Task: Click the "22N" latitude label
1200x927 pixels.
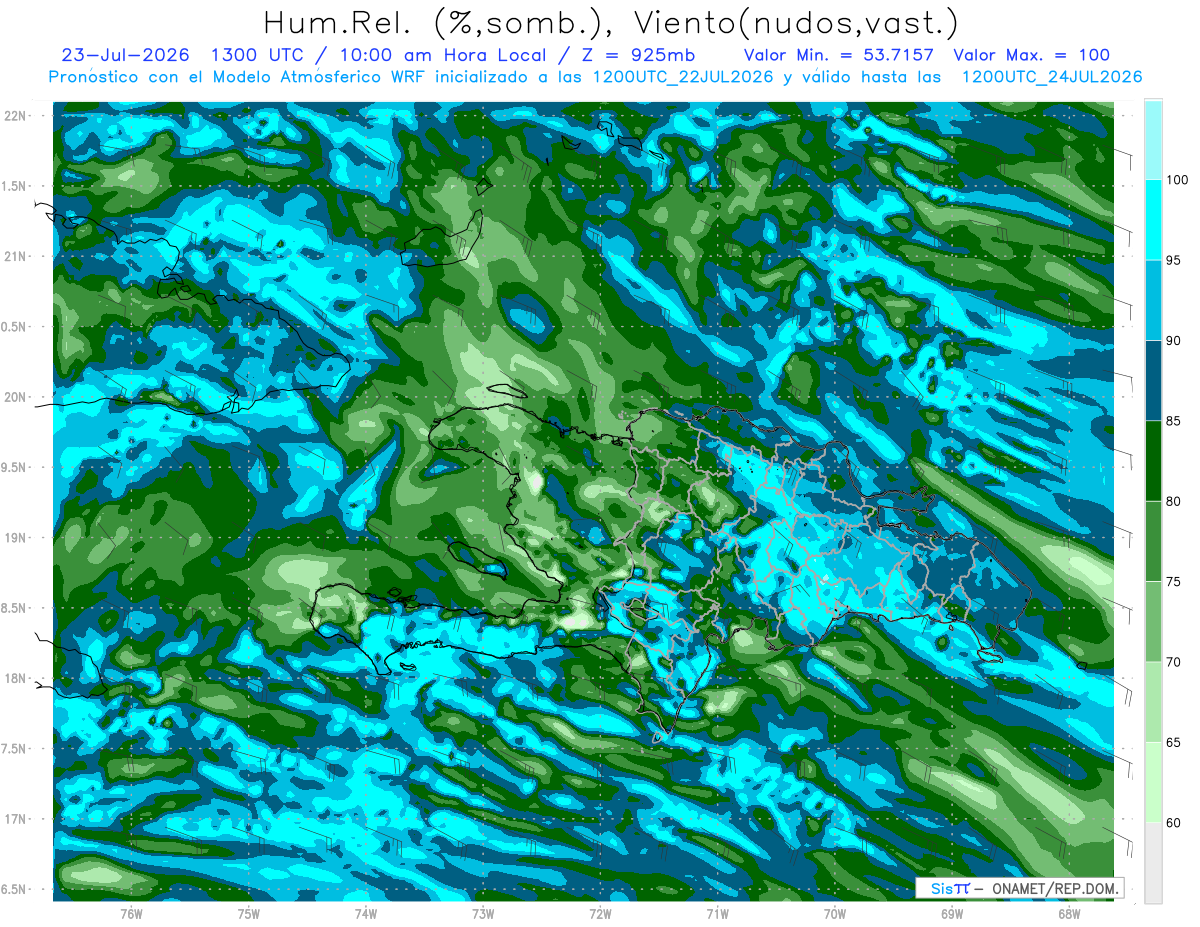Action: click(x=17, y=115)
